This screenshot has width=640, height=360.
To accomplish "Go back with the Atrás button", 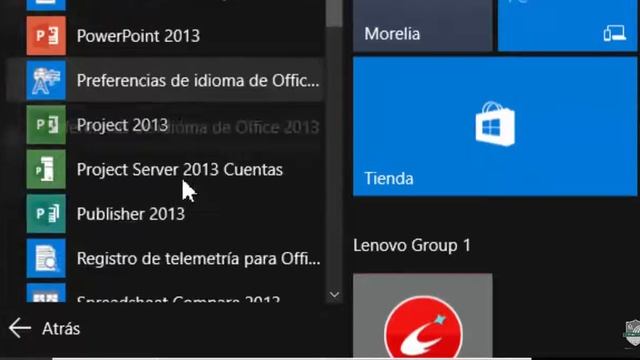I will [44, 329].
